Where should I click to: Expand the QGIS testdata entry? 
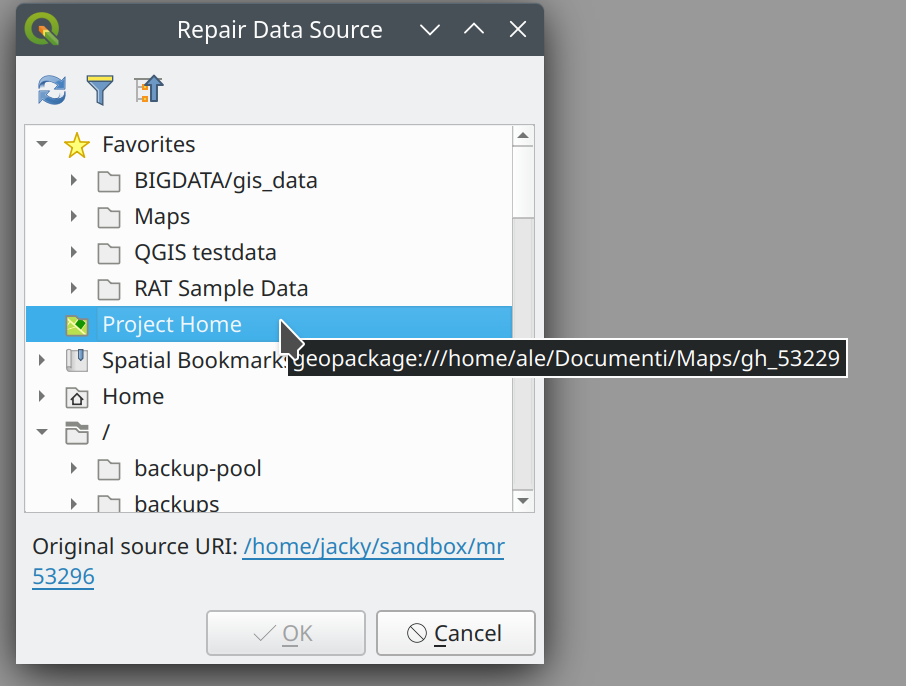(x=74, y=252)
